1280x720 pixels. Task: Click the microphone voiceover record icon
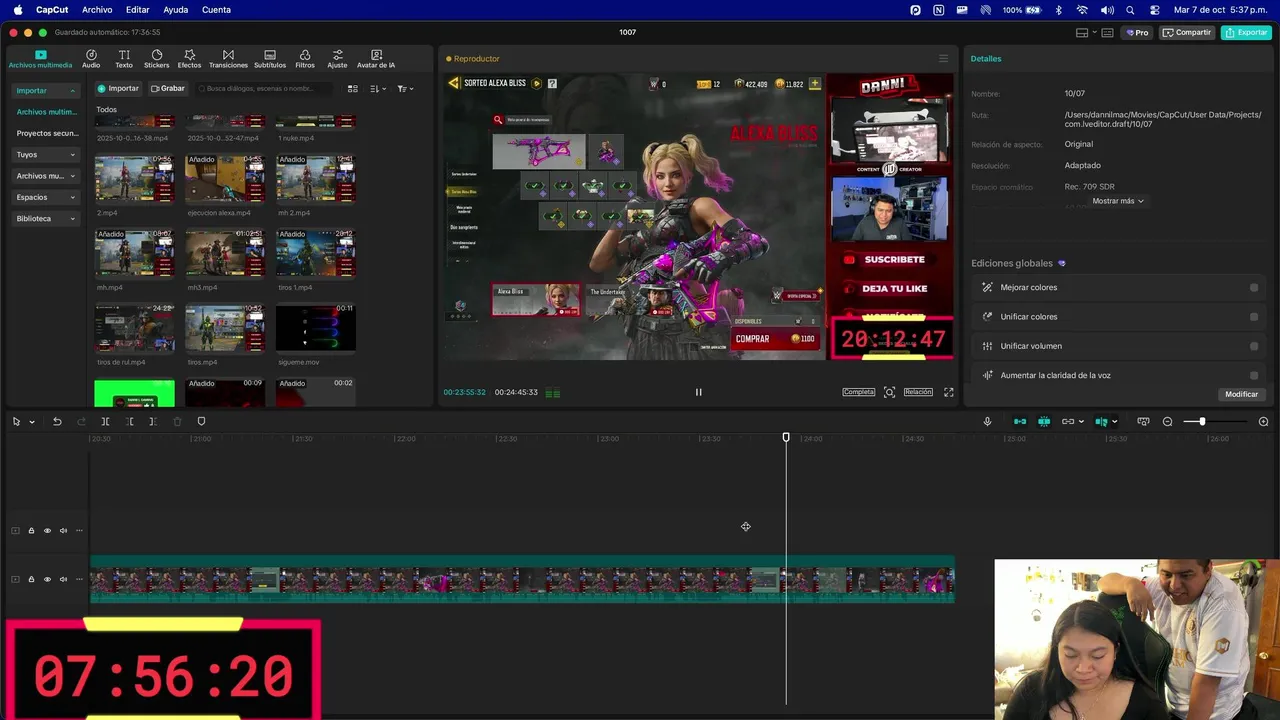point(987,422)
